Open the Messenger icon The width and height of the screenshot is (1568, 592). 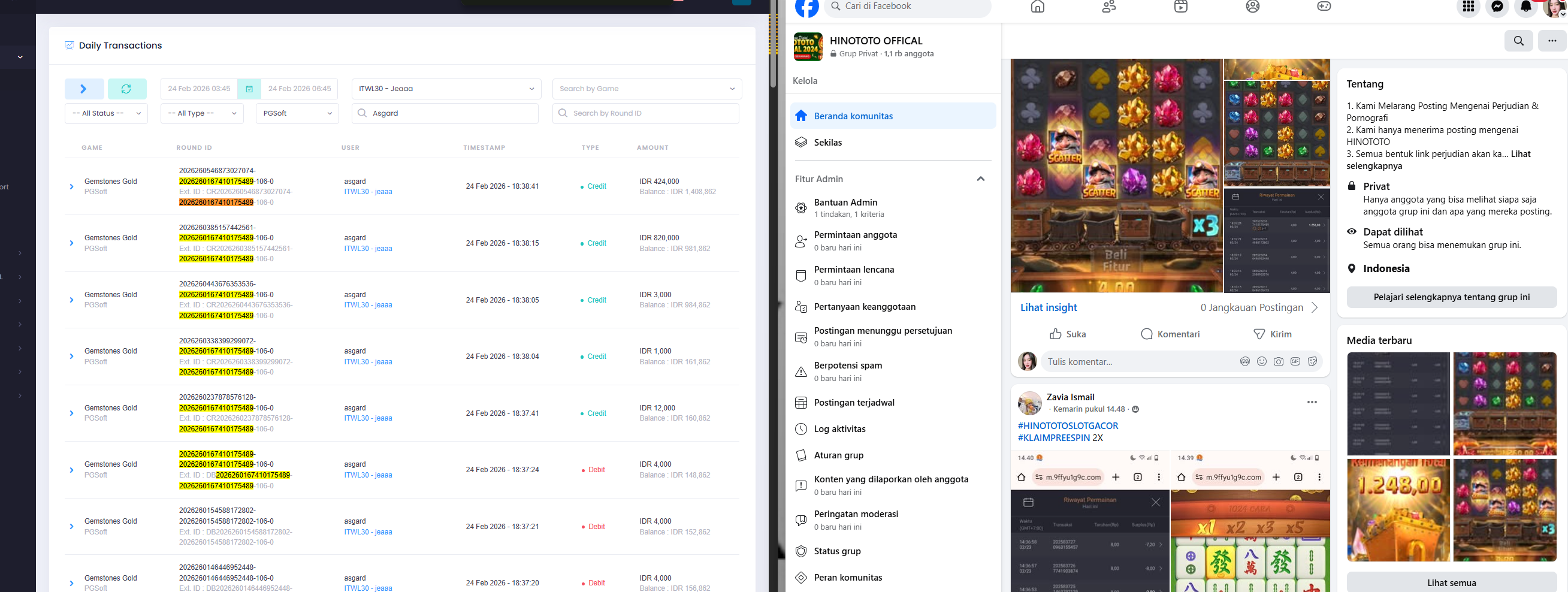pos(1497,7)
